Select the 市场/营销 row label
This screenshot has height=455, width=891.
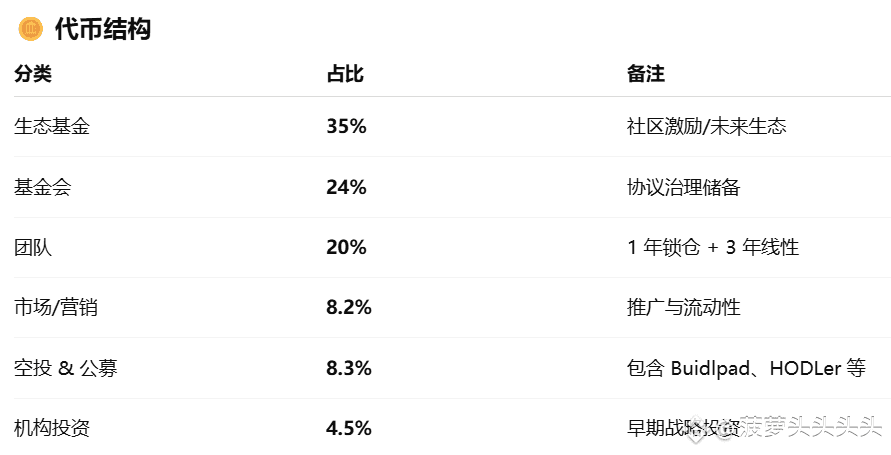[x=56, y=307]
